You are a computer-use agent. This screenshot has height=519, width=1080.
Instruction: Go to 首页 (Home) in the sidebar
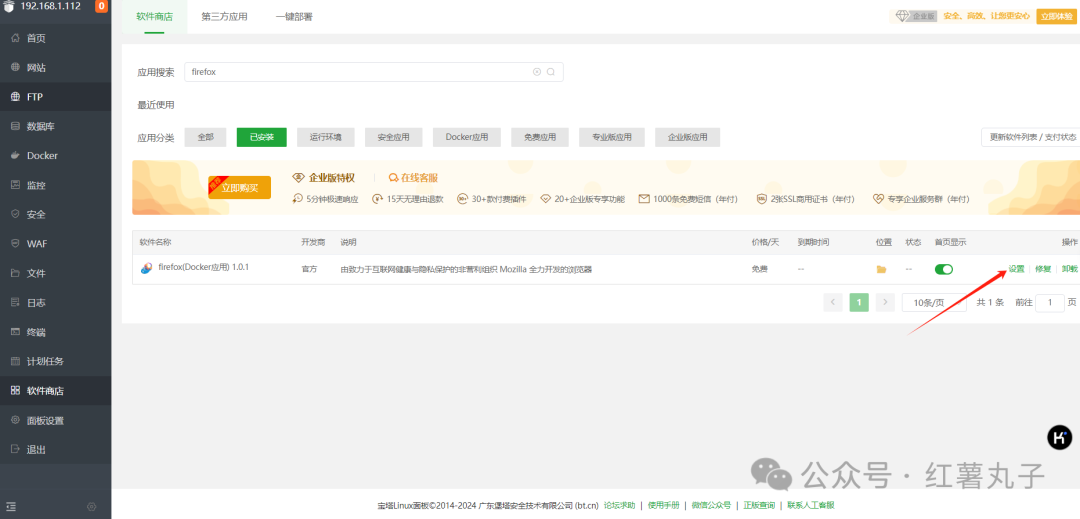36,38
